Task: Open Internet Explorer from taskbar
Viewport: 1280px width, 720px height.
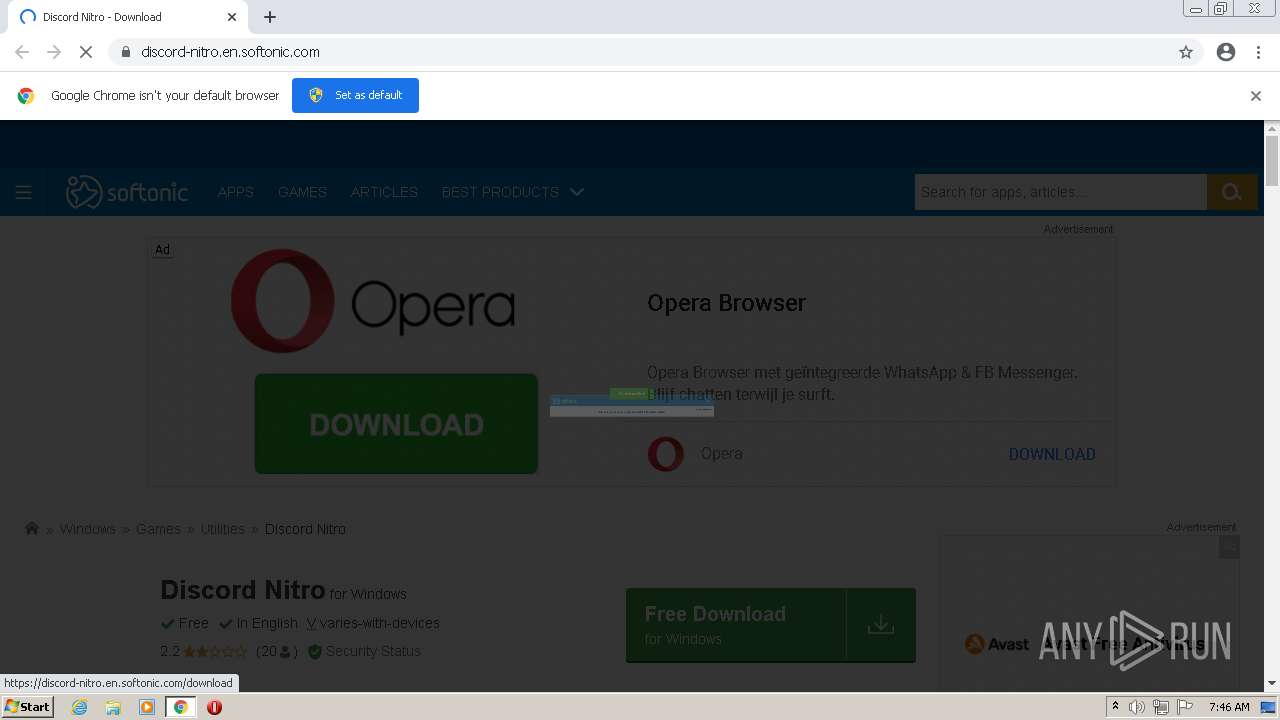Action: point(79,707)
